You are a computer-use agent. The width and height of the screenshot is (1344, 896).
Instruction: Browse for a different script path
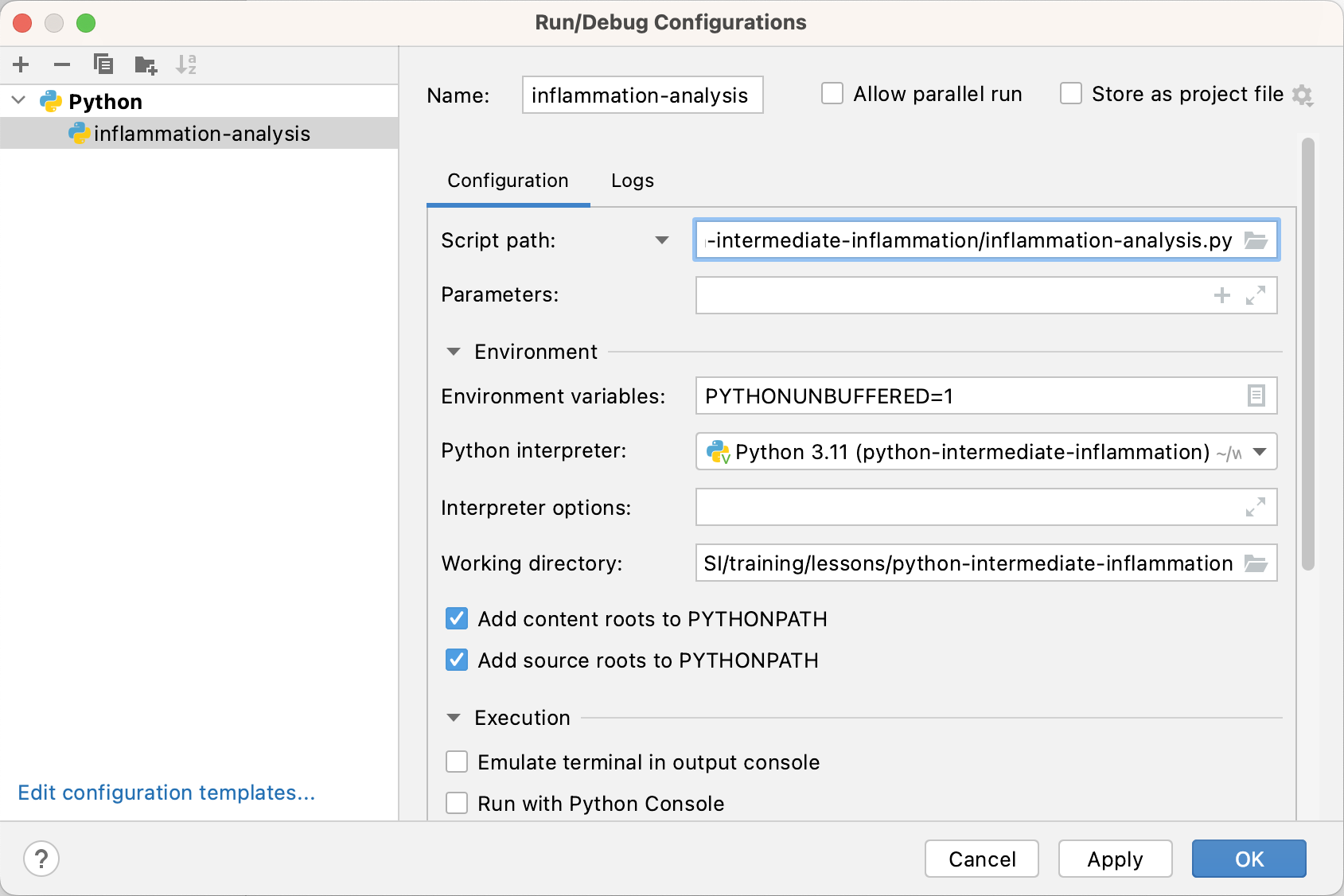tap(1257, 240)
